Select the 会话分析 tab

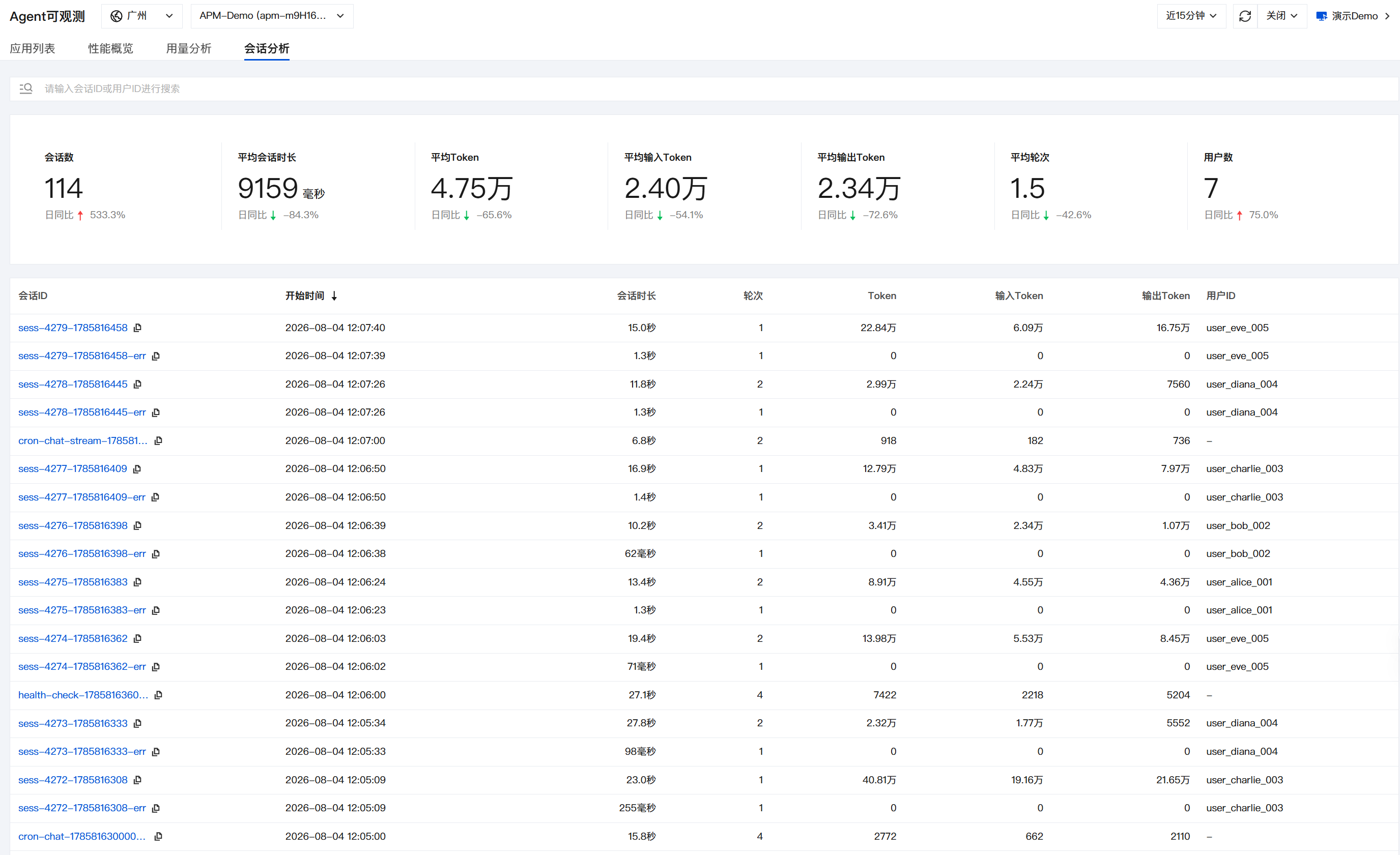tap(267, 48)
